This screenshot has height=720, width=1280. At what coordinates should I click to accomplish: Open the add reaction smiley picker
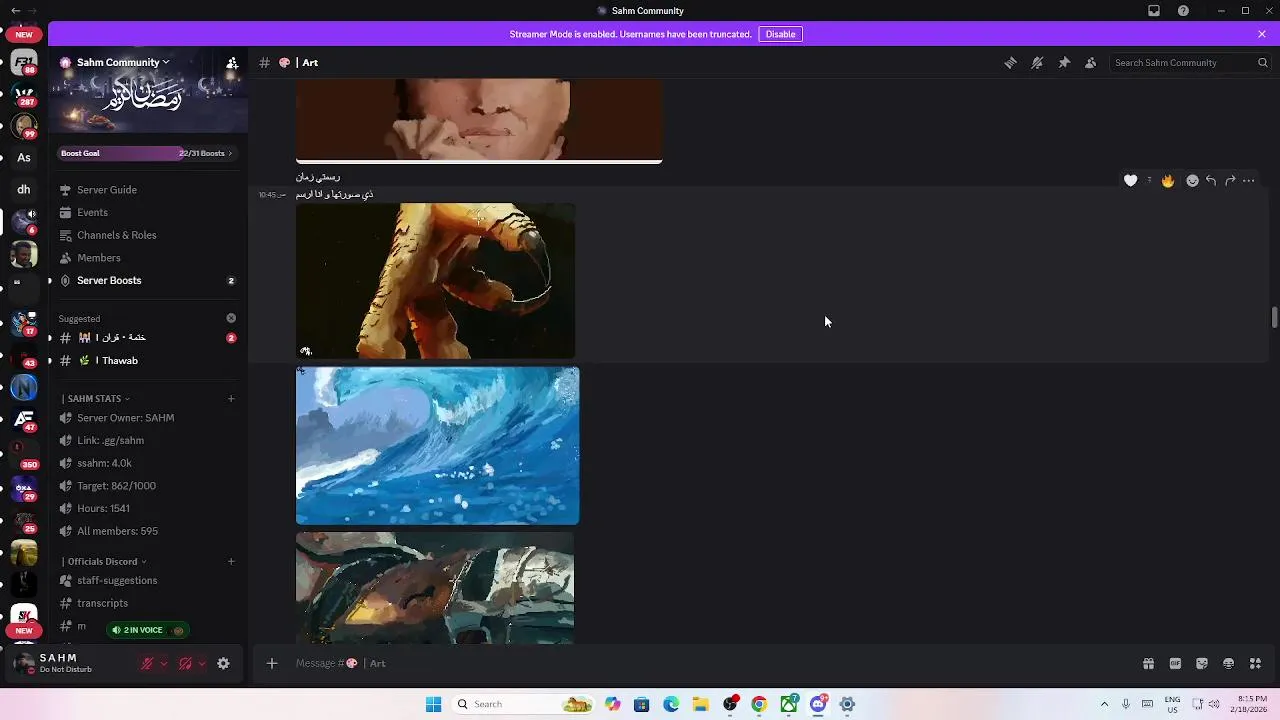click(x=1192, y=180)
